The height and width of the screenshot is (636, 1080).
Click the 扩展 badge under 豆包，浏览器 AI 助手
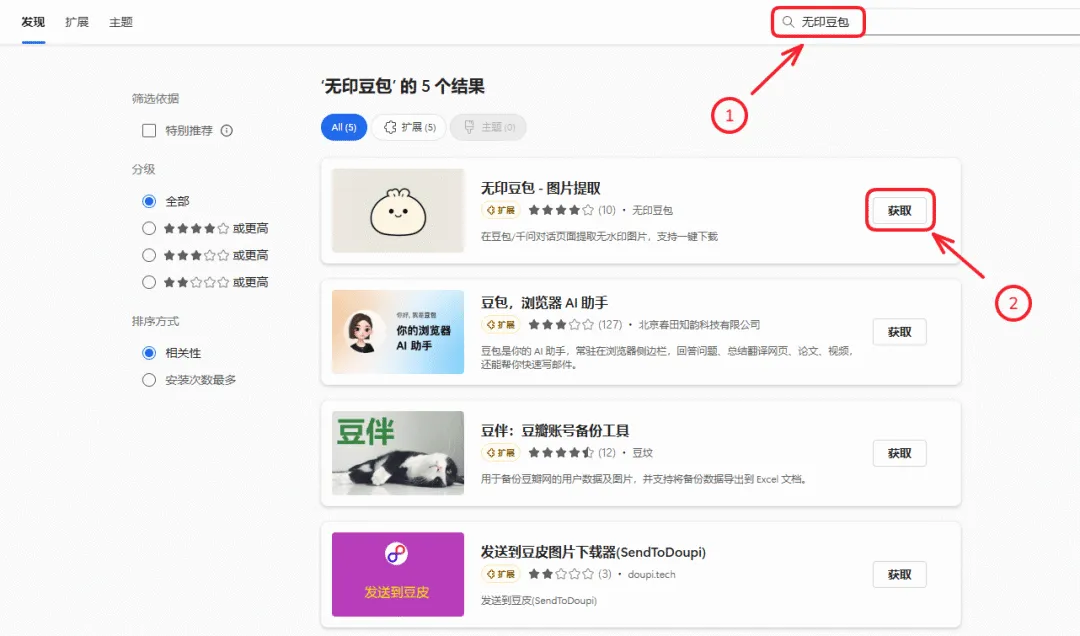[501, 325]
